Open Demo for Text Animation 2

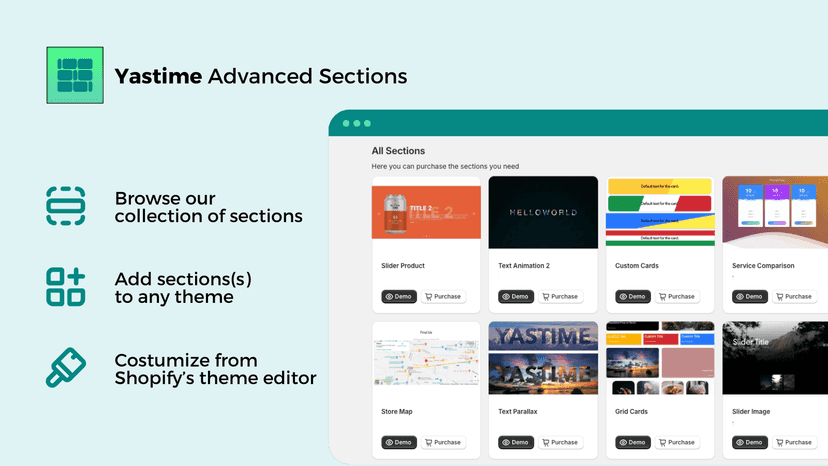click(516, 296)
